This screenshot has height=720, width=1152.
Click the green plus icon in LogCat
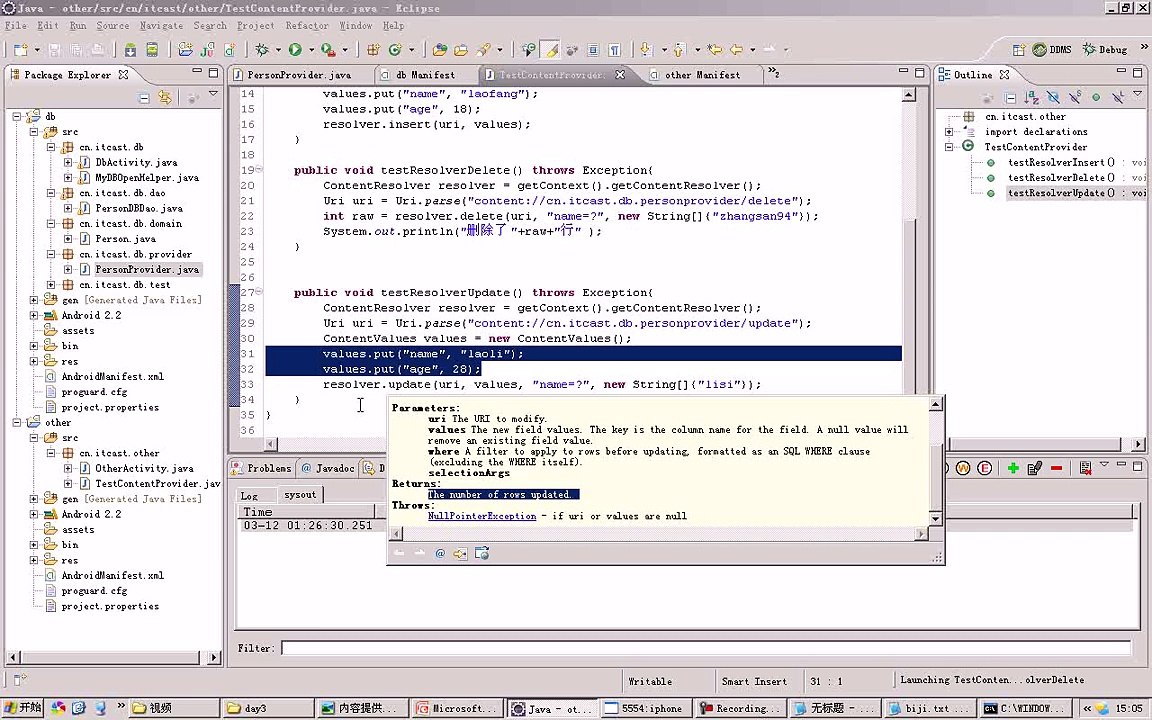[x=1013, y=468]
